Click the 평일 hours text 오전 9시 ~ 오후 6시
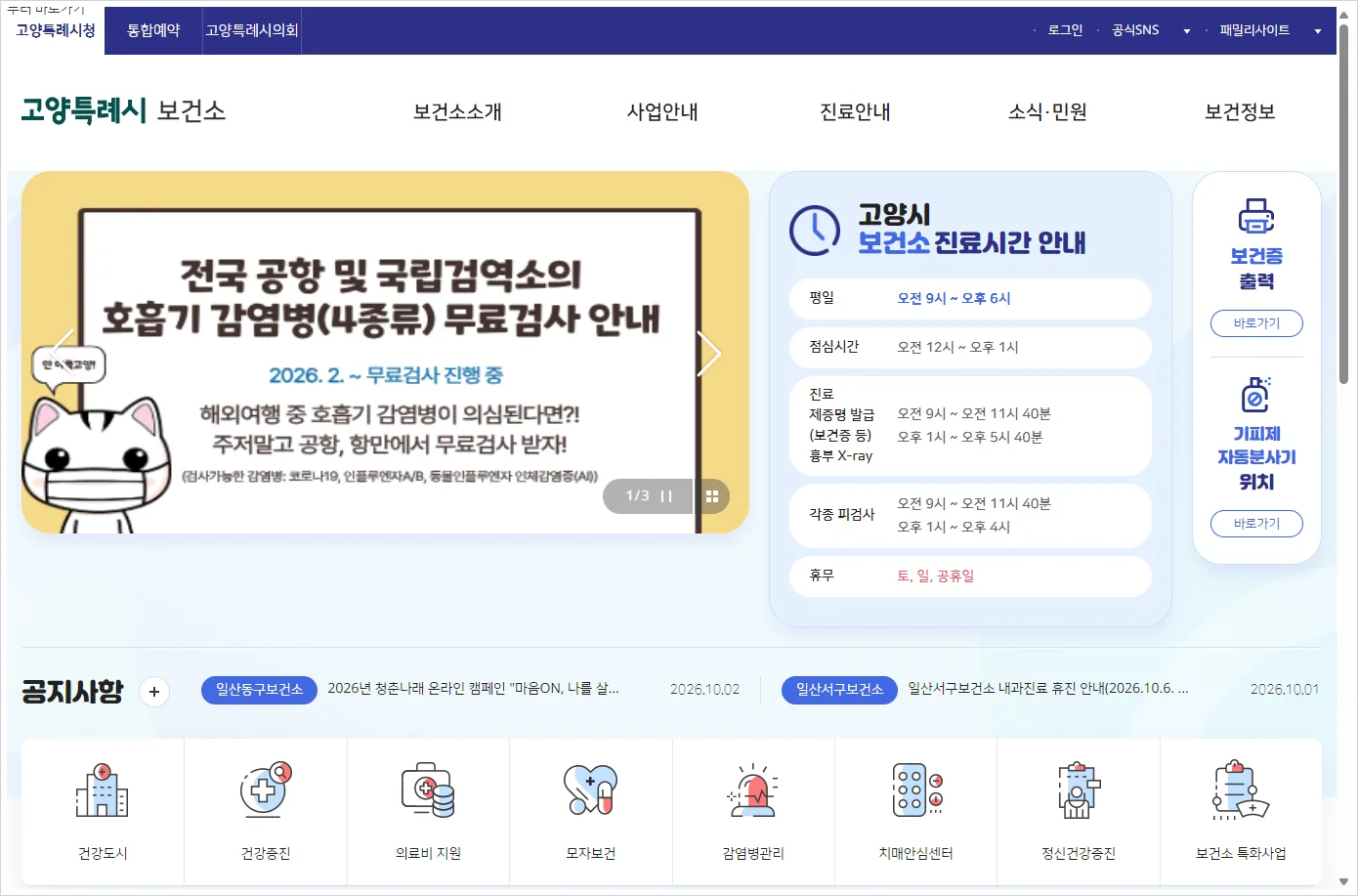Screen dimensions: 1358x896 coord(954,299)
